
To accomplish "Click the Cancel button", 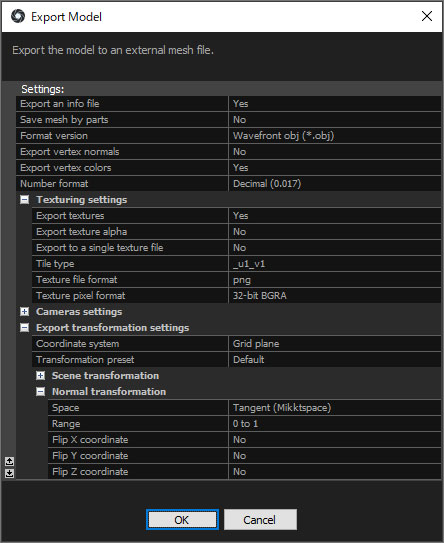I will tap(260, 519).
